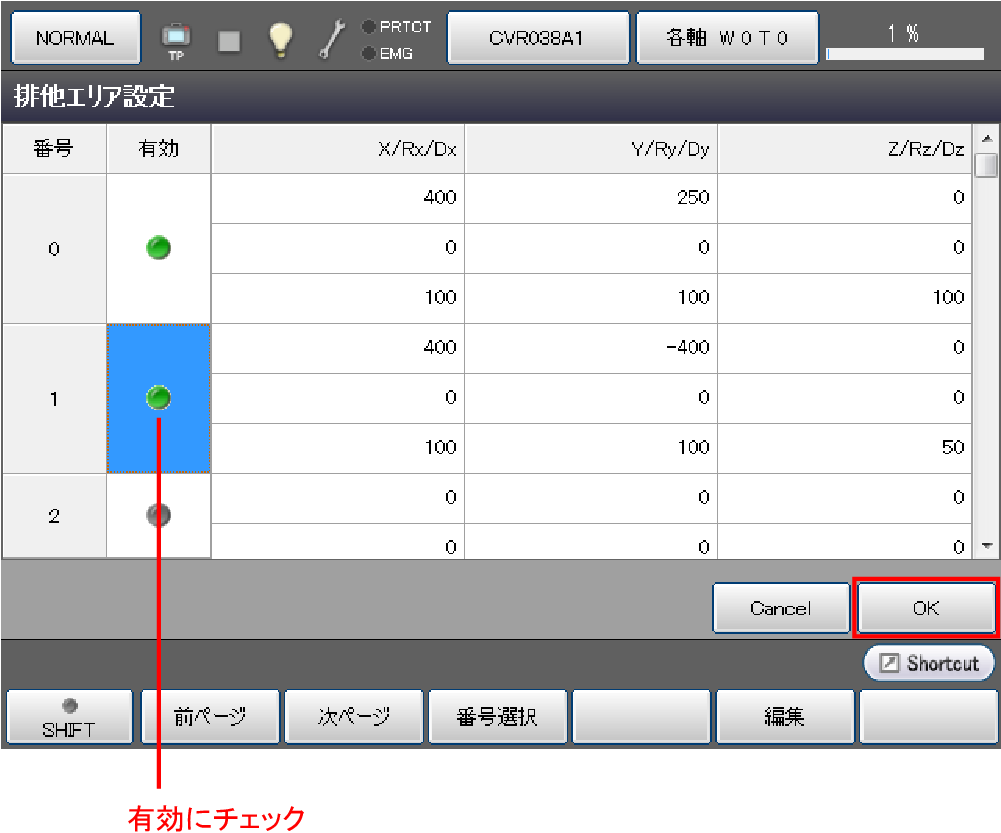Click the wrench tool icon

coord(331,38)
